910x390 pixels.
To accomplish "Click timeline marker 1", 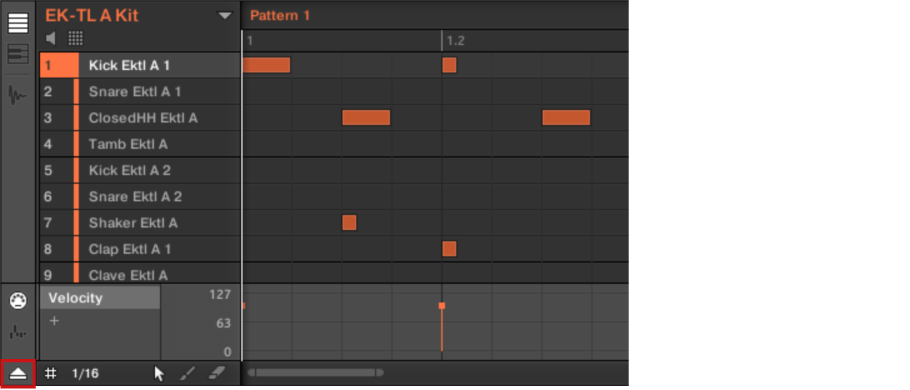I will pyautogui.click(x=250, y=41).
